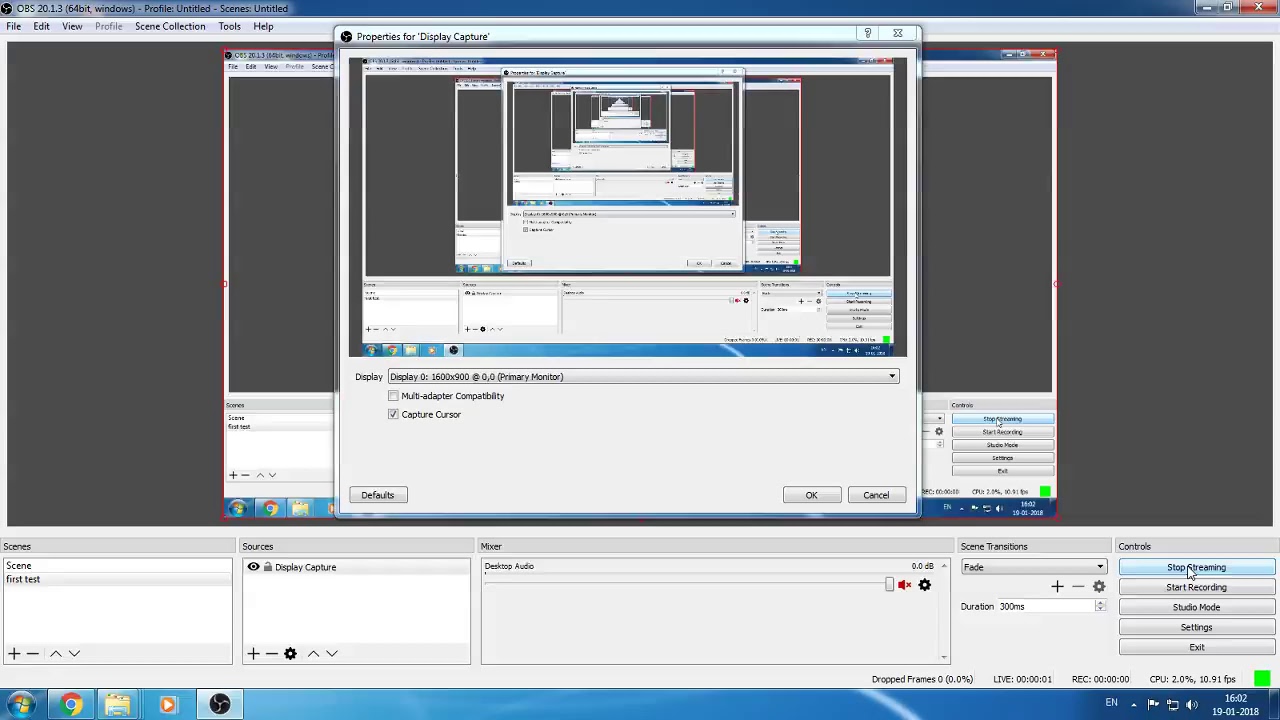Viewport: 1280px width, 720px height.
Task: Open File Explorer from taskbar
Action: 118,705
